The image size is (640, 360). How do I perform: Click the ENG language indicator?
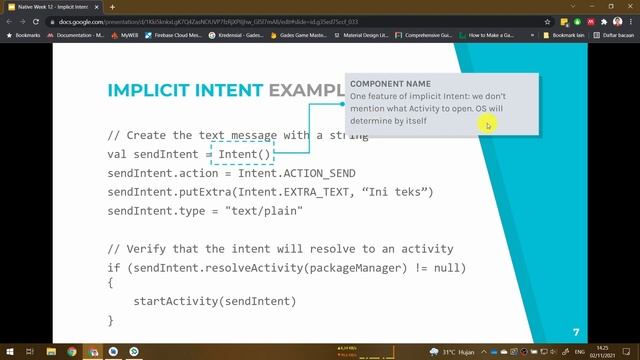click(580, 352)
